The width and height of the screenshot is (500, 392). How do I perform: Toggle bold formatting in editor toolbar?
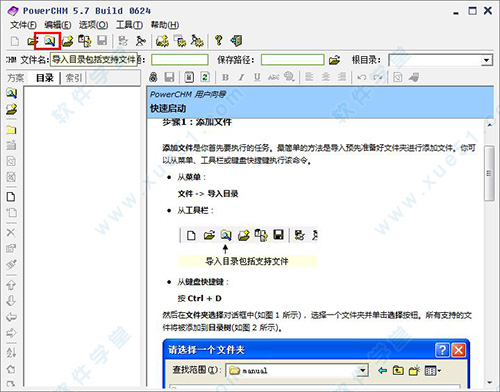225,77
